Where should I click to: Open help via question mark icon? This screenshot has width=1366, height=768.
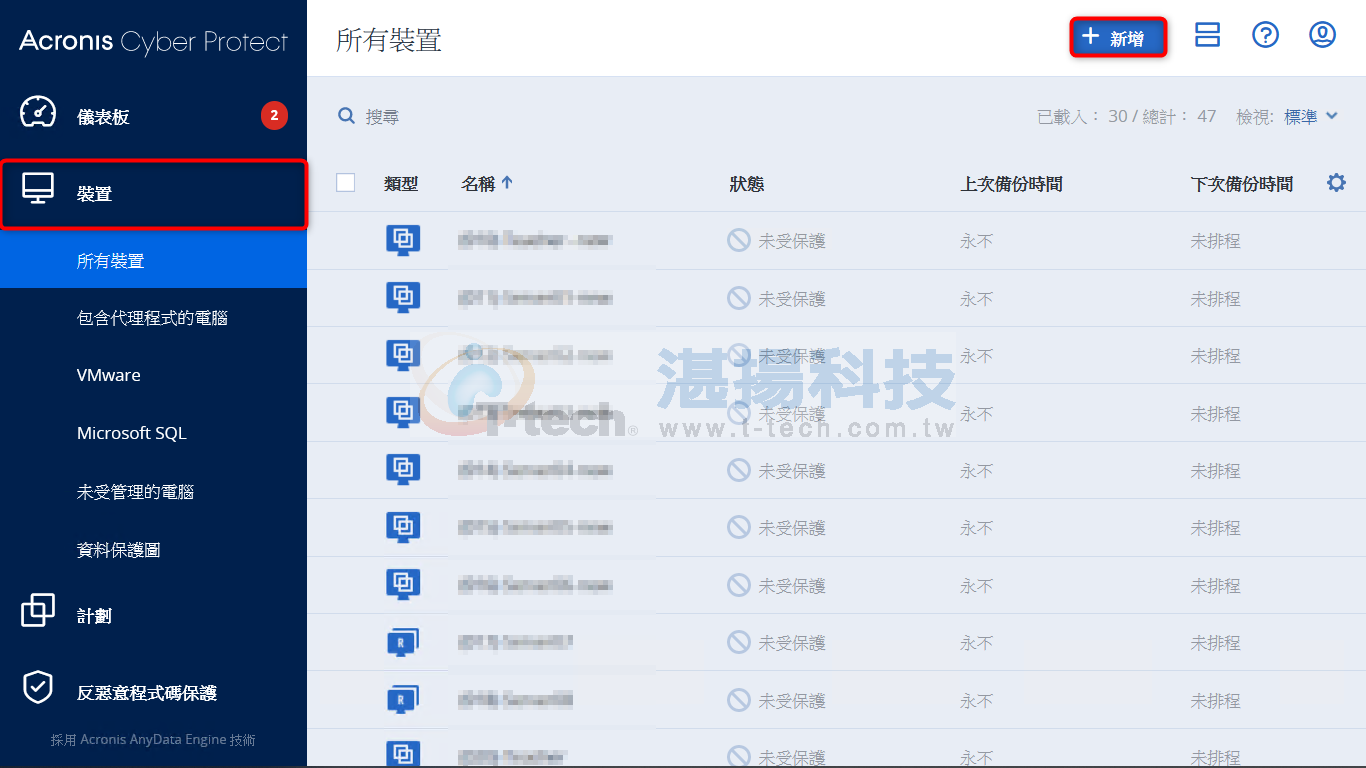click(x=1265, y=35)
